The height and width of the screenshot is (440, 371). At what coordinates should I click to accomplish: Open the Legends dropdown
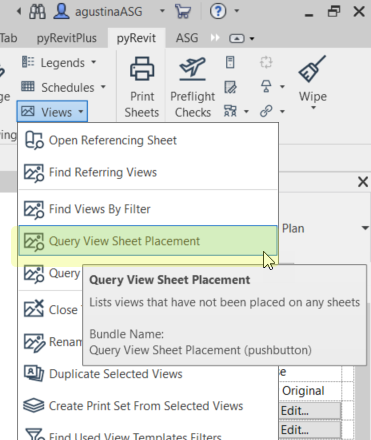click(59, 62)
